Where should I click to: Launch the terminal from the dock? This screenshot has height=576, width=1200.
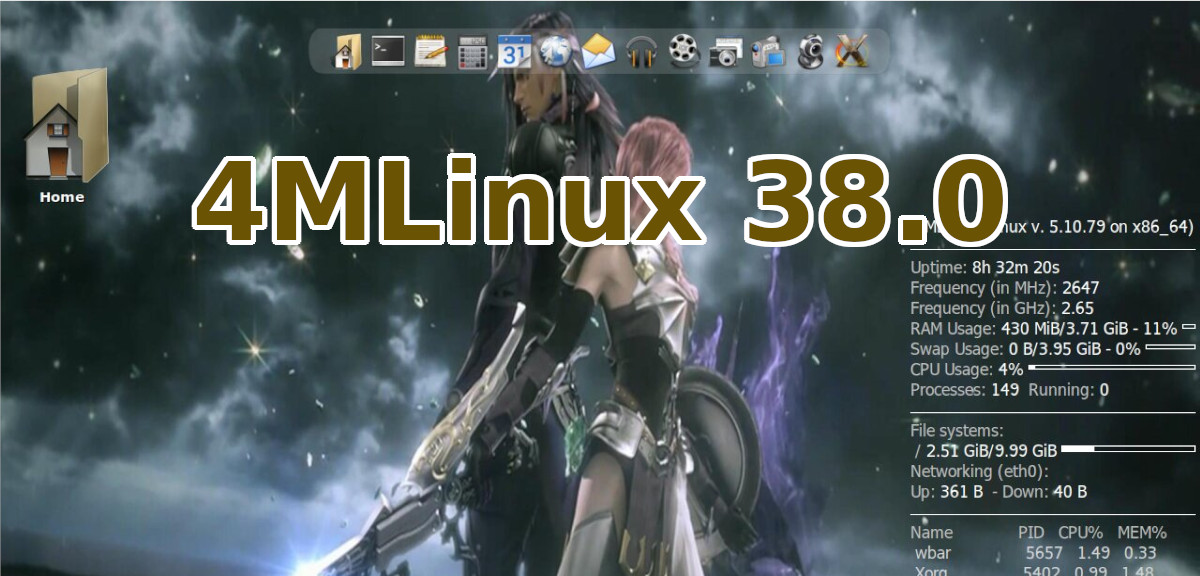tap(388, 50)
